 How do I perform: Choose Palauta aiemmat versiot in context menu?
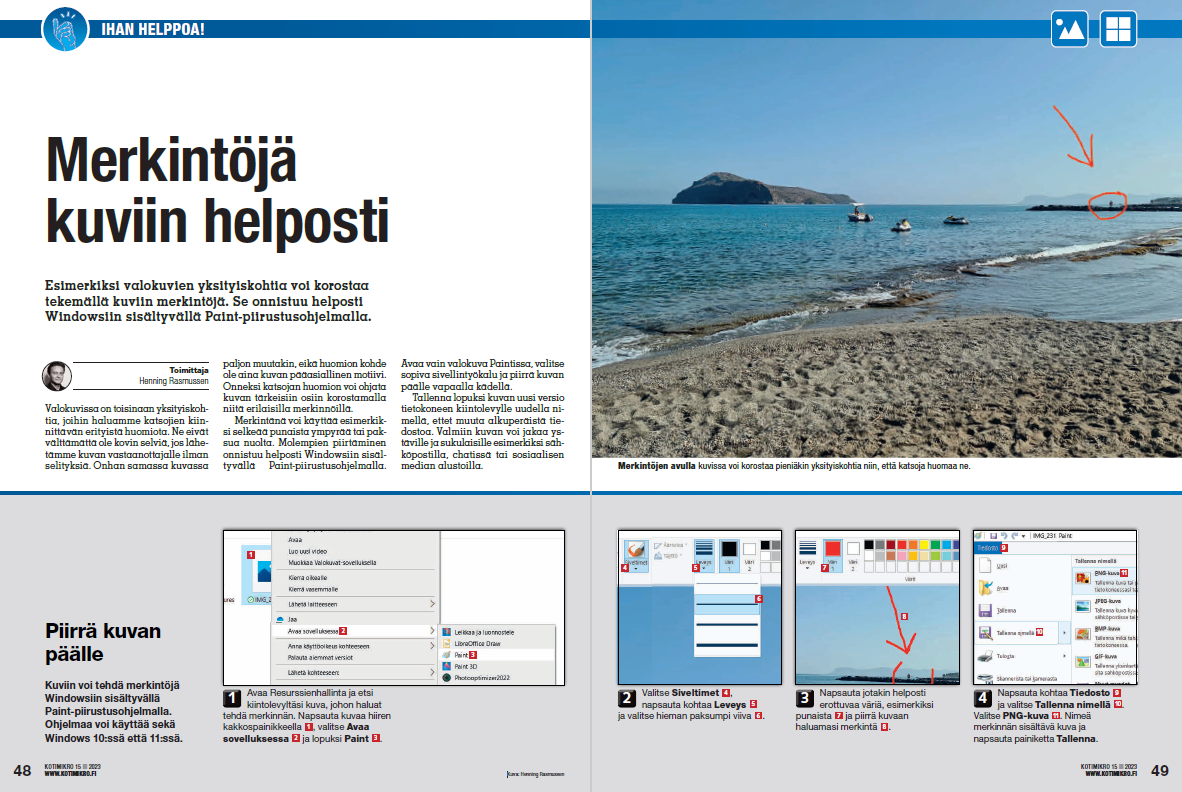(x=320, y=657)
